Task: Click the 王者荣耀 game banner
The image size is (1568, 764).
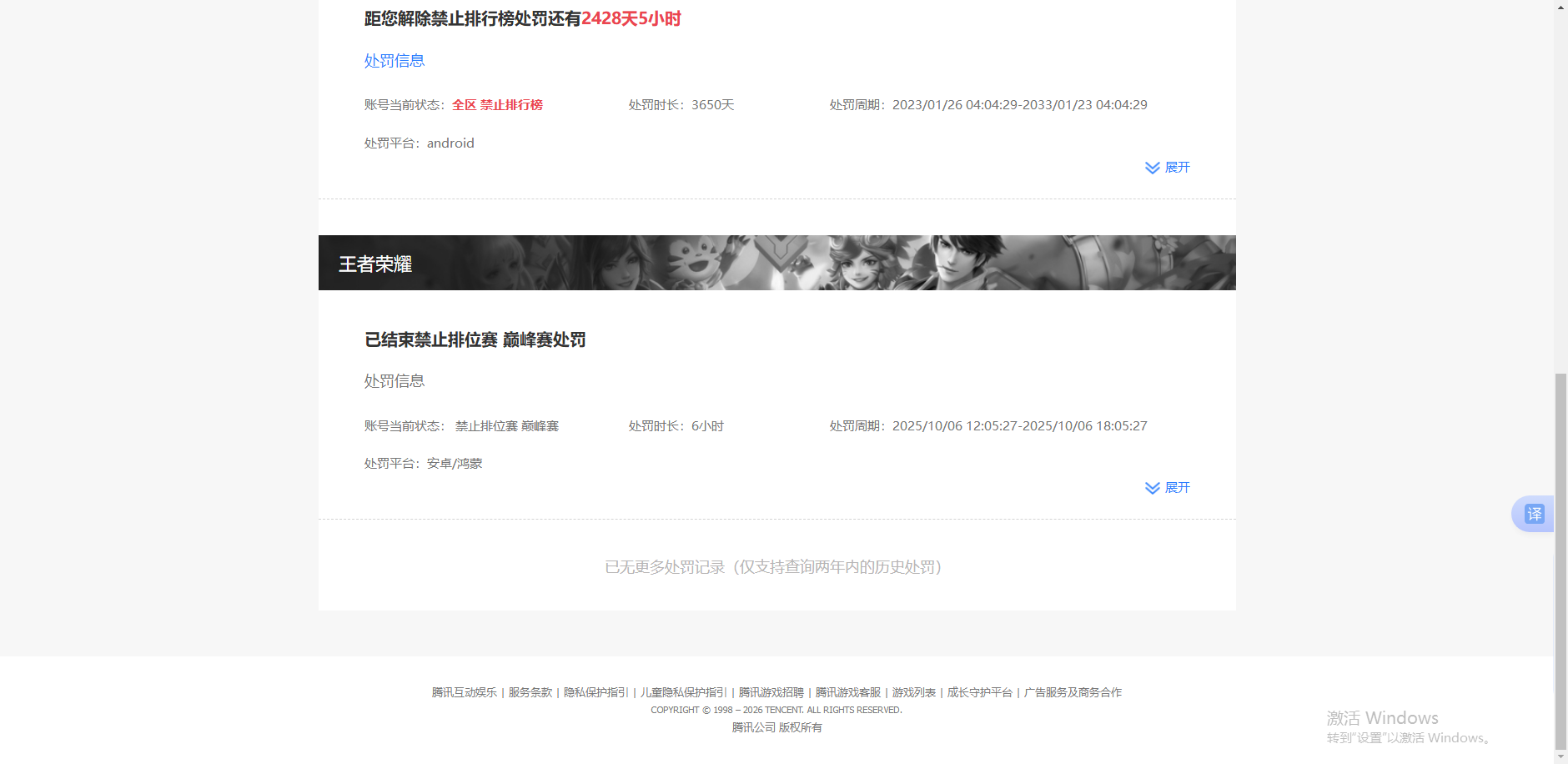Action: point(777,263)
